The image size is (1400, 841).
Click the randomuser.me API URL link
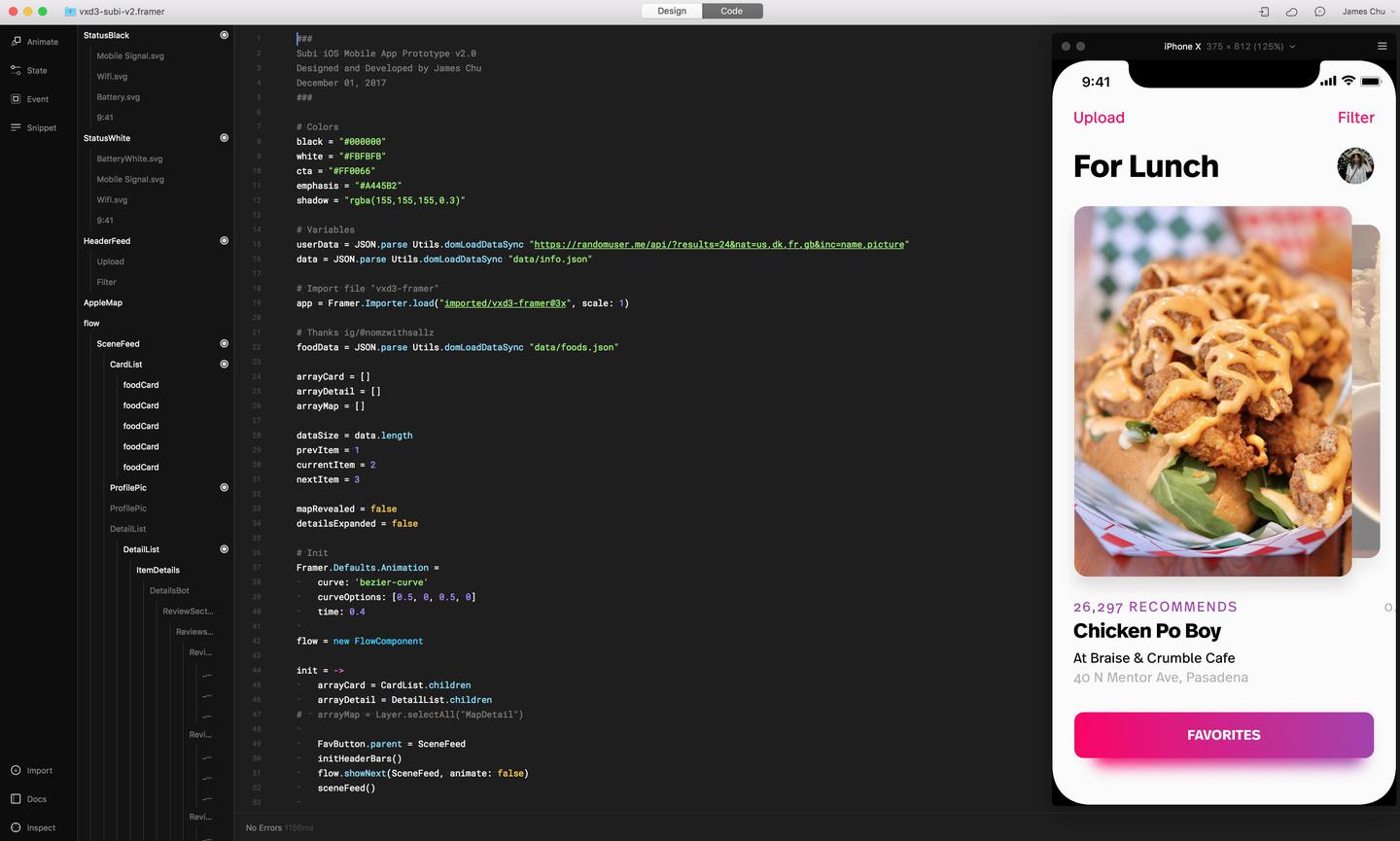[718, 244]
